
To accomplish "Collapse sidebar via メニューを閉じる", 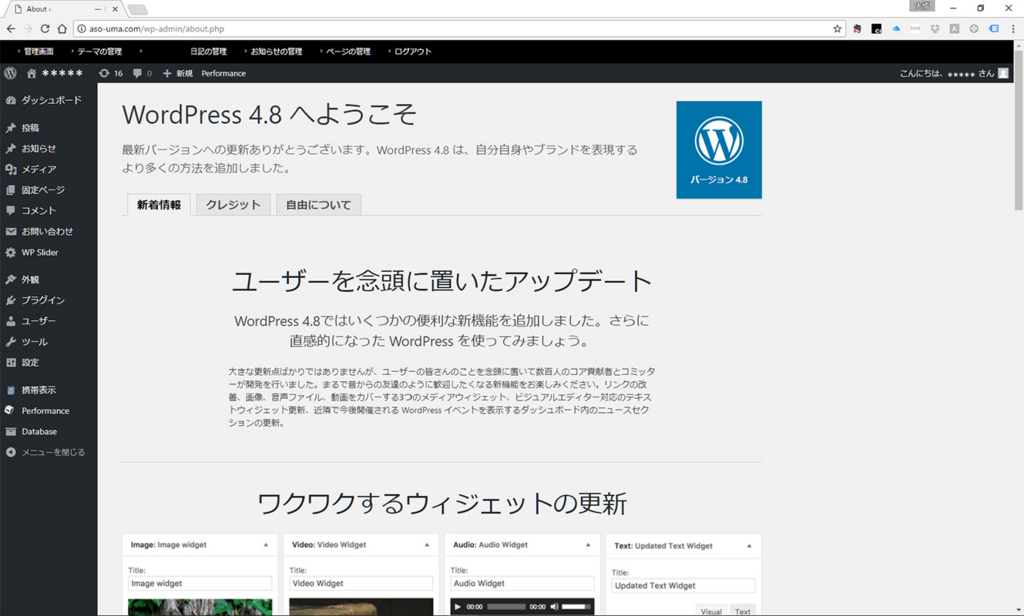I will pos(48,452).
